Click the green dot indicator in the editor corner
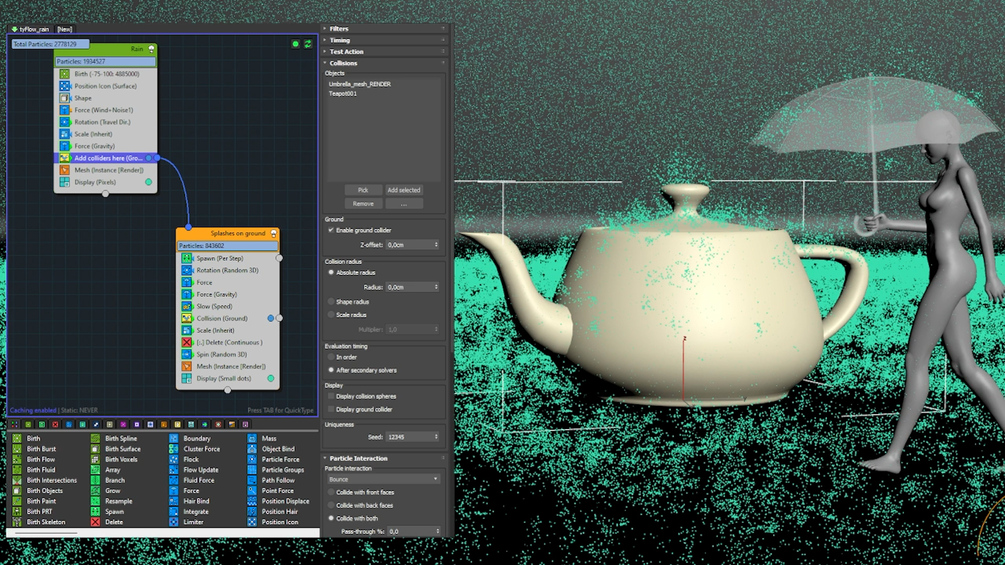This screenshot has height=565, width=1005. tap(295, 44)
